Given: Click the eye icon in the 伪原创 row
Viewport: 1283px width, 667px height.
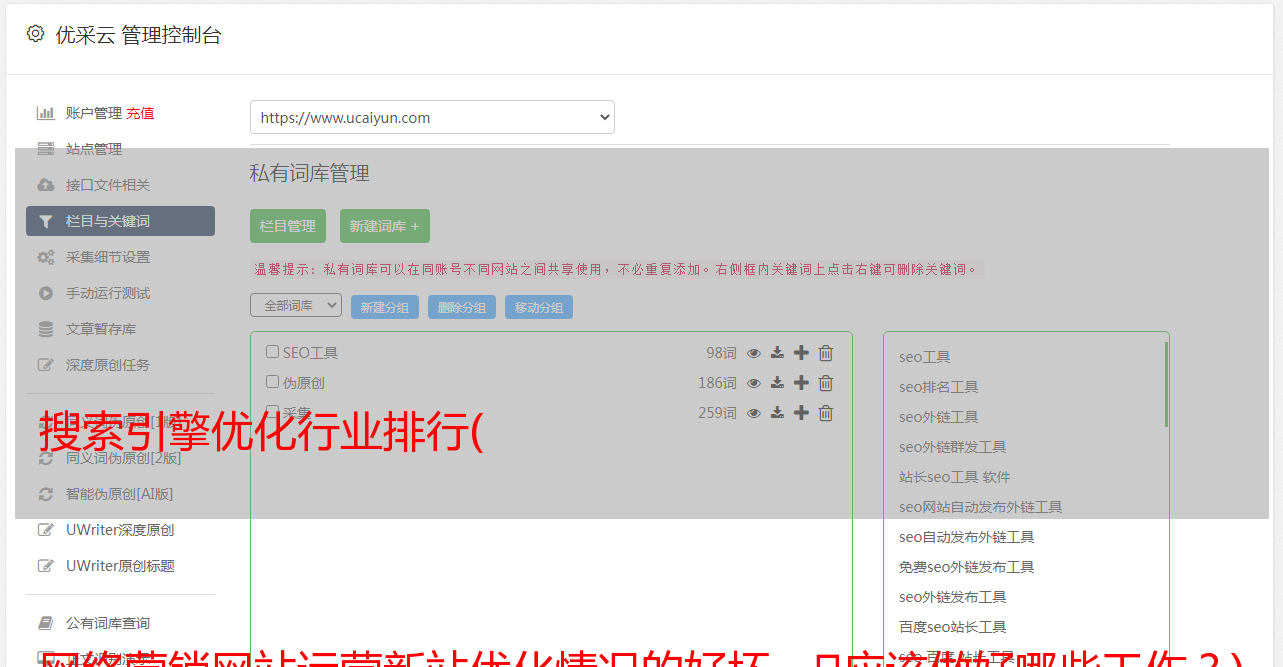Looking at the screenshot, I should [x=754, y=383].
